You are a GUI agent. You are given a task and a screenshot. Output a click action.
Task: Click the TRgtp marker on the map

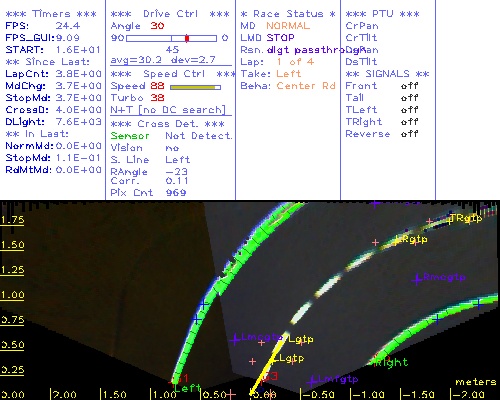click(465, 219)
